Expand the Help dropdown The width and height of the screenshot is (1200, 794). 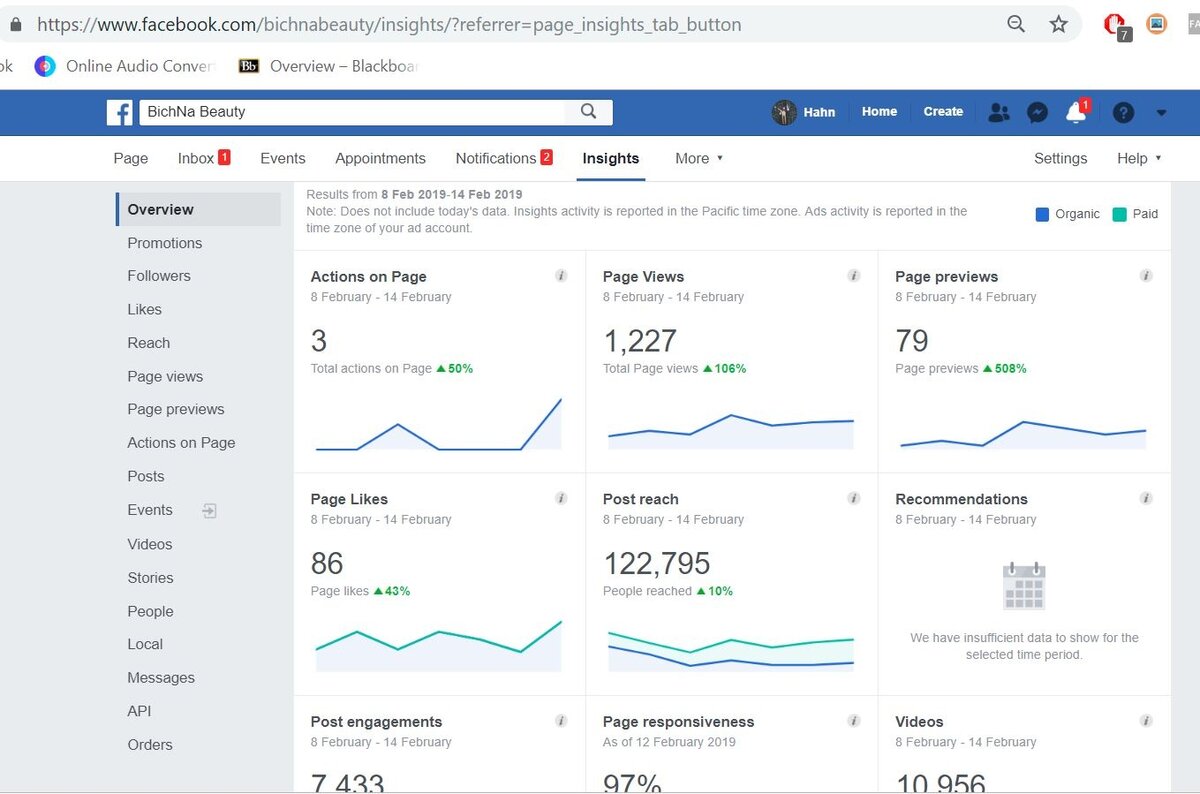coord(1139,158)
